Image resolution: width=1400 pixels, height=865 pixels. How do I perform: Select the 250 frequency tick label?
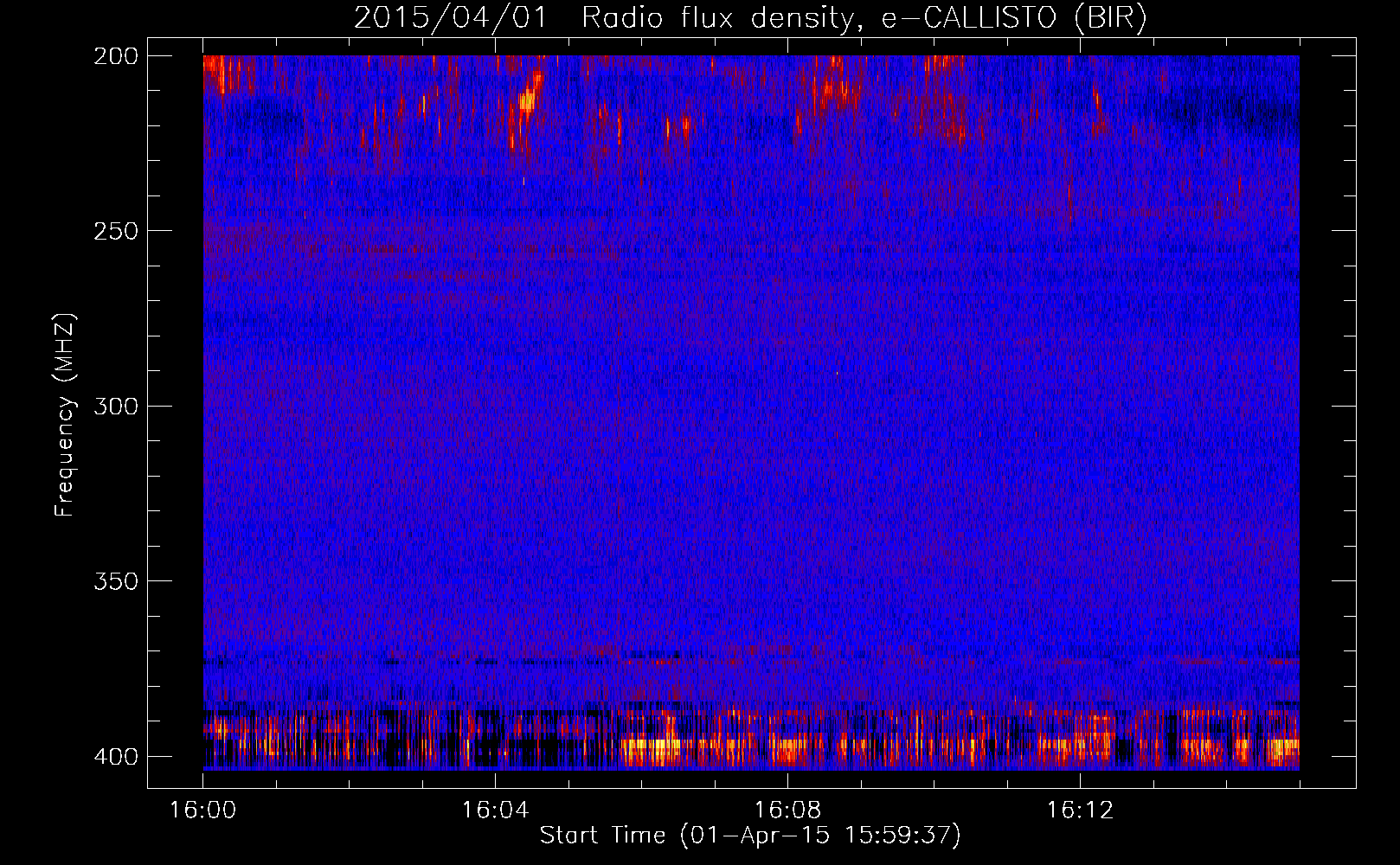tap(116, 231)
